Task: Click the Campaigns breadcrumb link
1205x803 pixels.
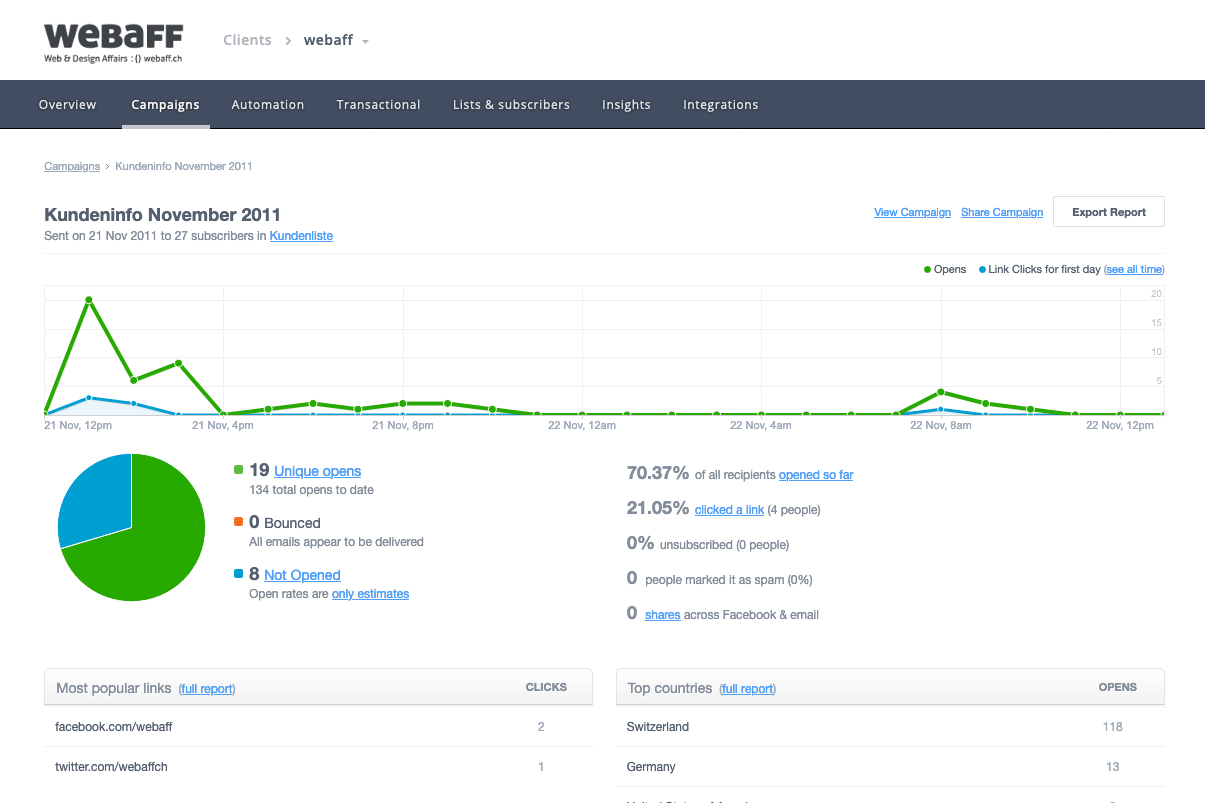Action: [x=72, y=166]
